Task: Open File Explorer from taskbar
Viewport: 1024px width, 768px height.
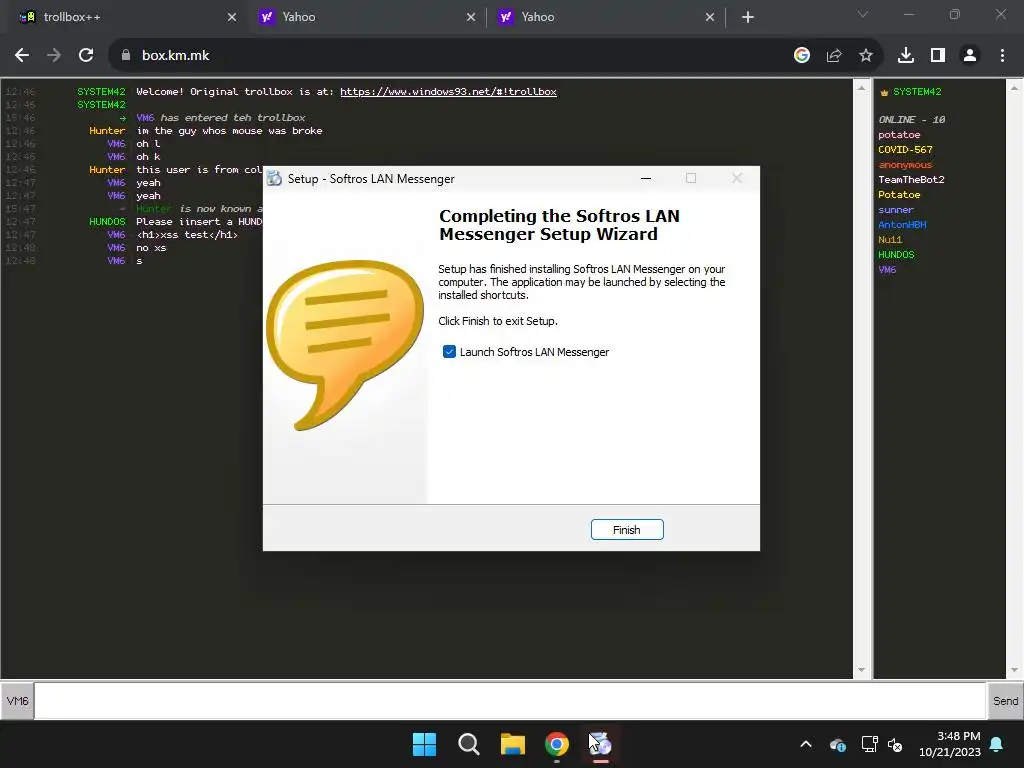Action: point(513,744)
